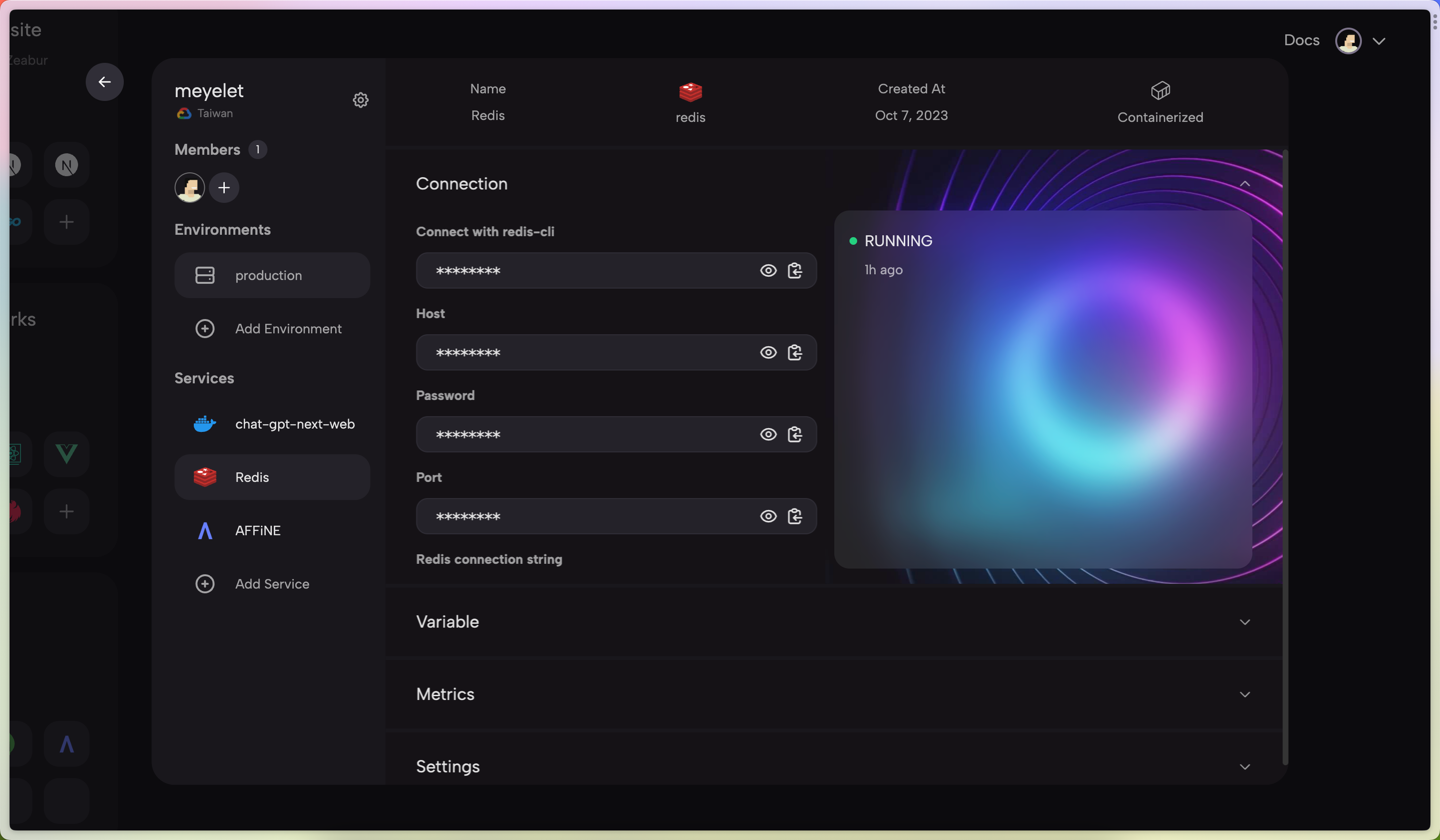Click the Containerized cube icon
The width and height of the screenshot is (1440, 840).
pos(1160,90)
